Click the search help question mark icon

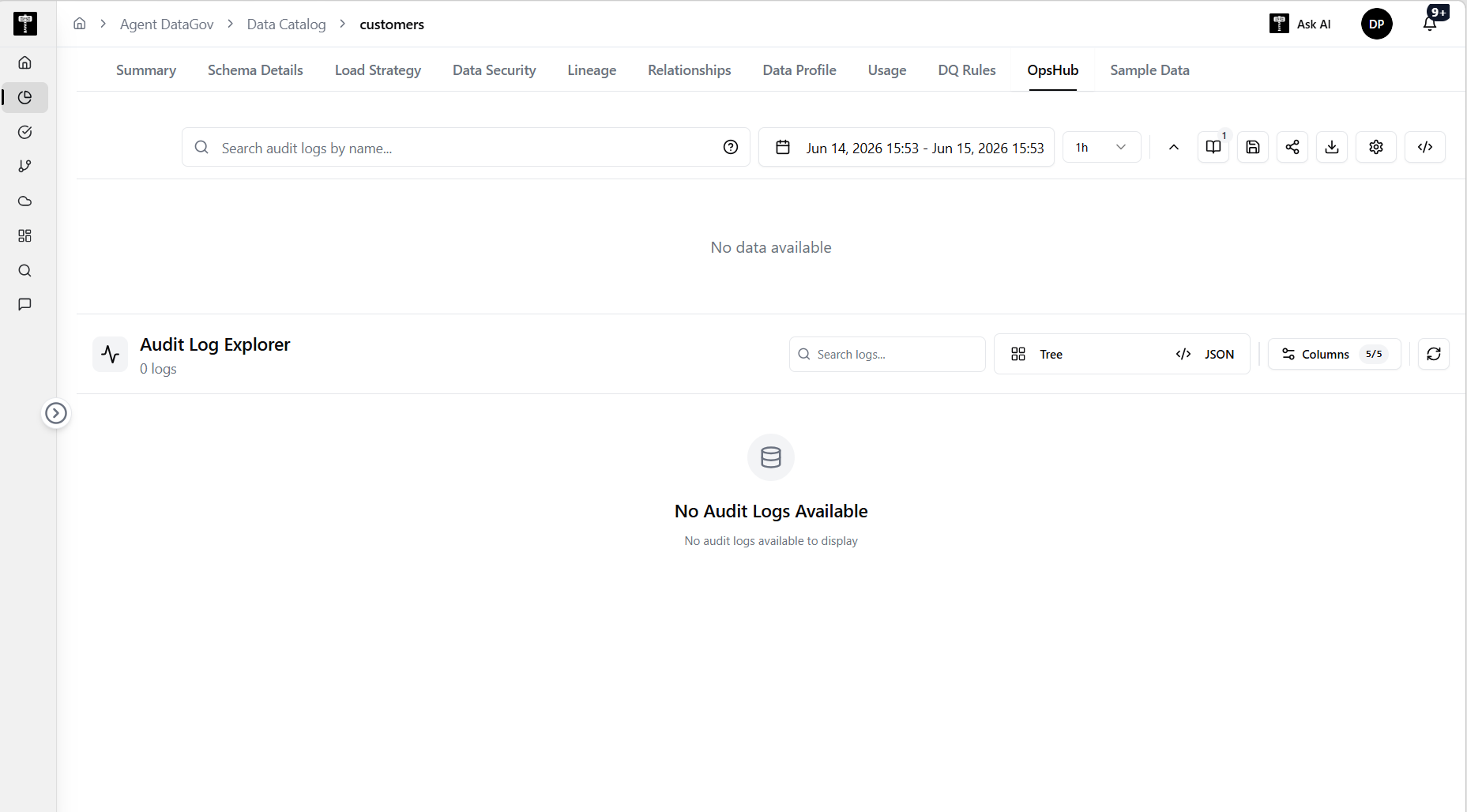point(731,147)
